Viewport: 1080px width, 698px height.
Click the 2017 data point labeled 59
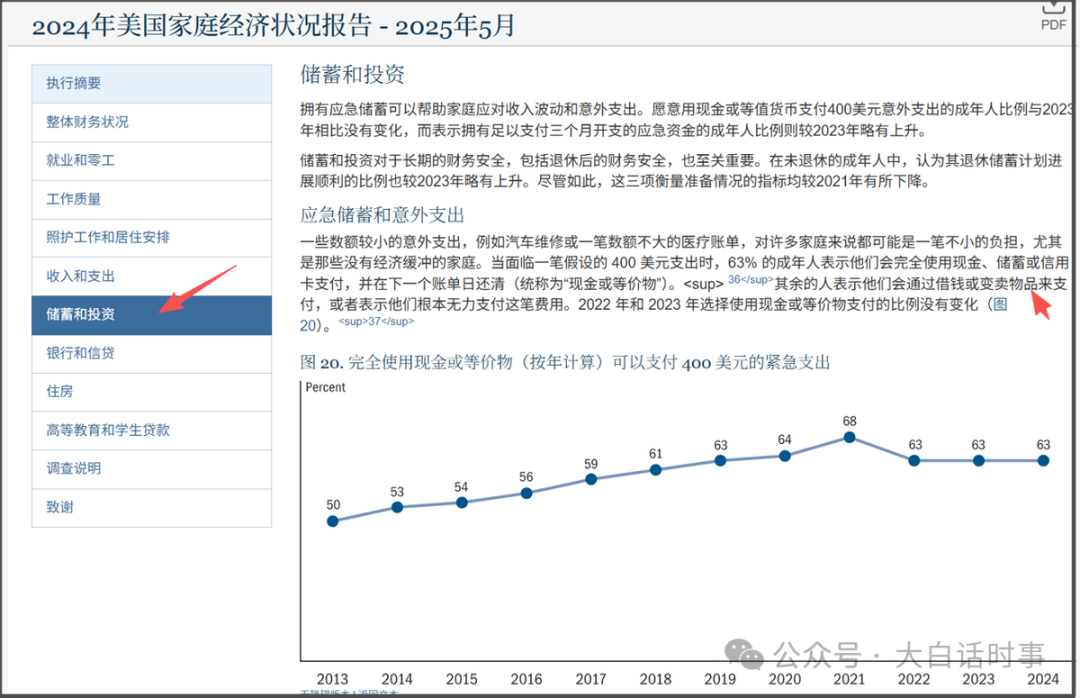591,480
